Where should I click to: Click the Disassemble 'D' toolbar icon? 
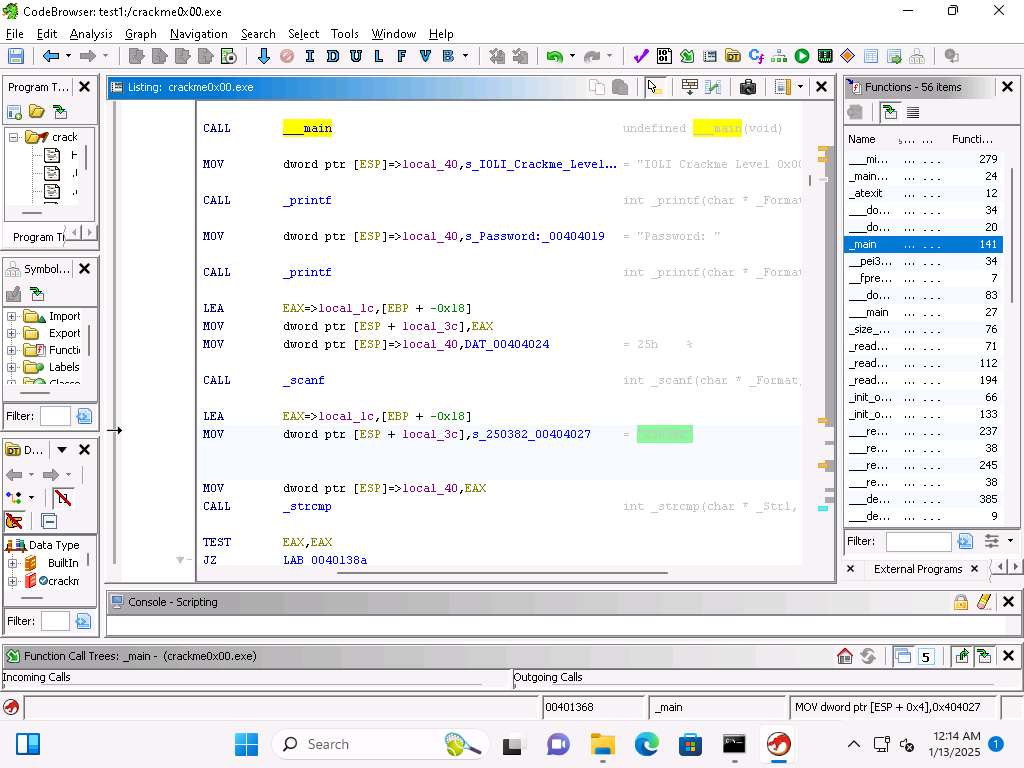pos(332,56)
